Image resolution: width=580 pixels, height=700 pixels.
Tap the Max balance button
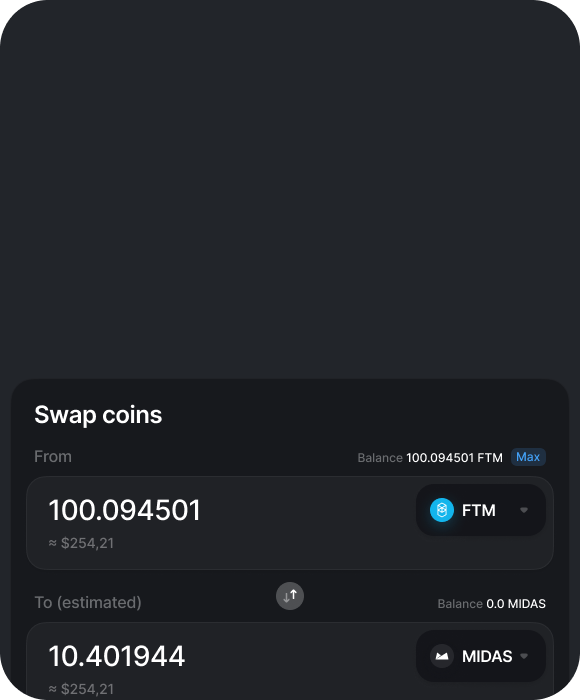(x=528, y=457)
